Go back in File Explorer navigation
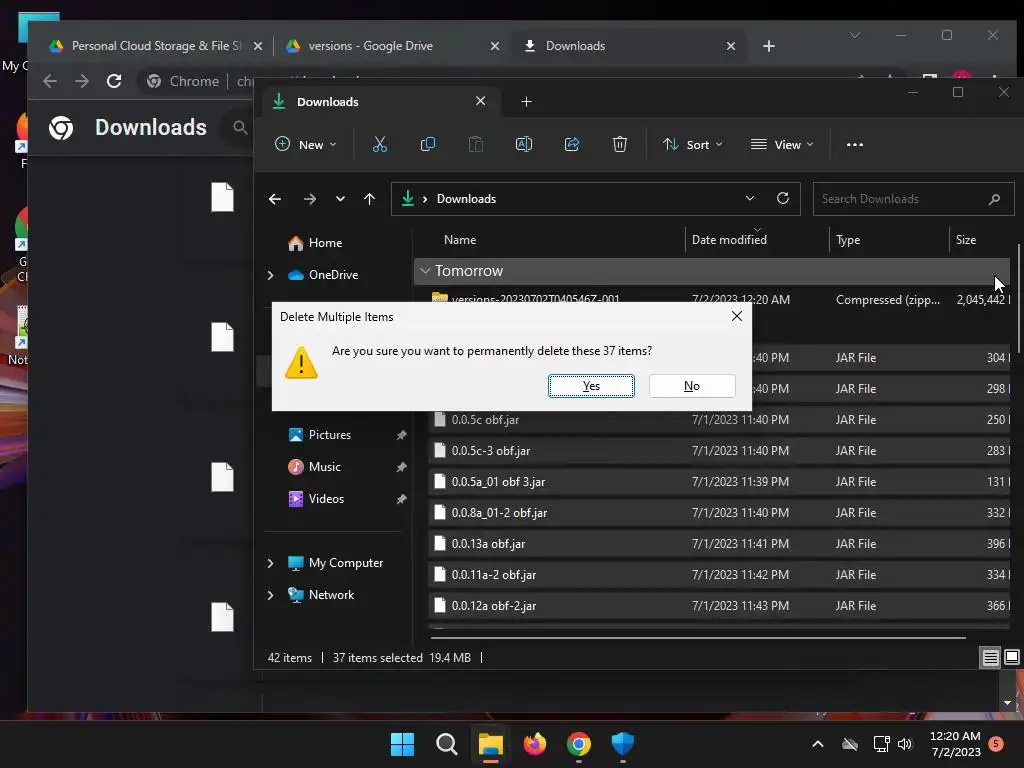Image resolution: width=1024 pixels, height=768 pixels. [x=275, y=199]
